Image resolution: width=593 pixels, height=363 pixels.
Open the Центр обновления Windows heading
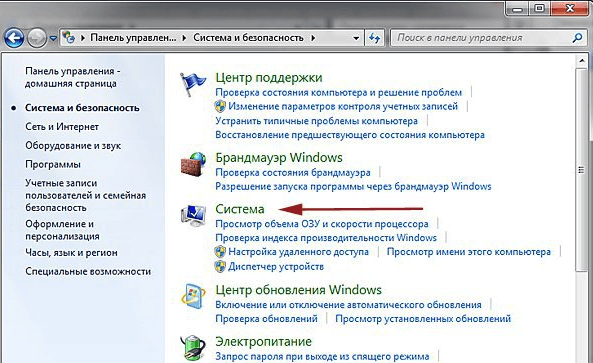tap(298, 290)
